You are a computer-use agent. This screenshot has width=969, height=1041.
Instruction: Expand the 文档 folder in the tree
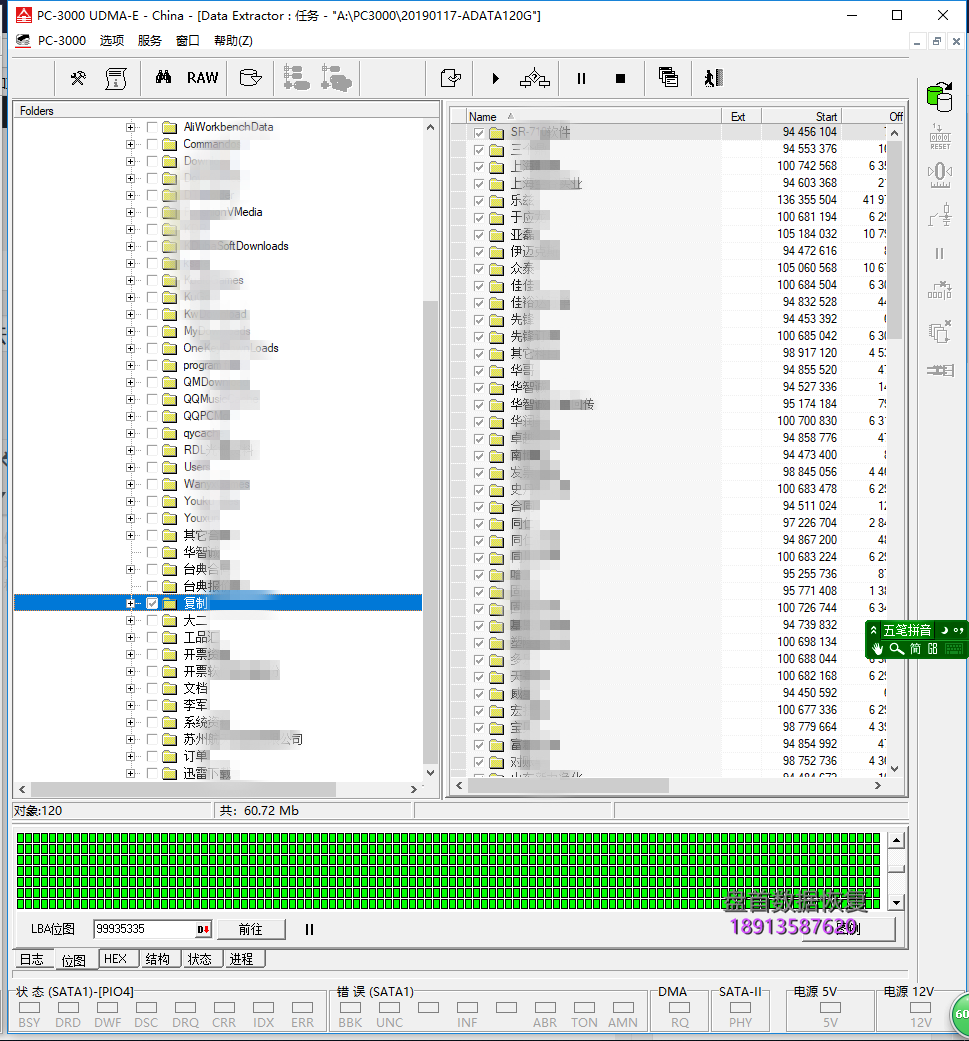pos(131,687)
